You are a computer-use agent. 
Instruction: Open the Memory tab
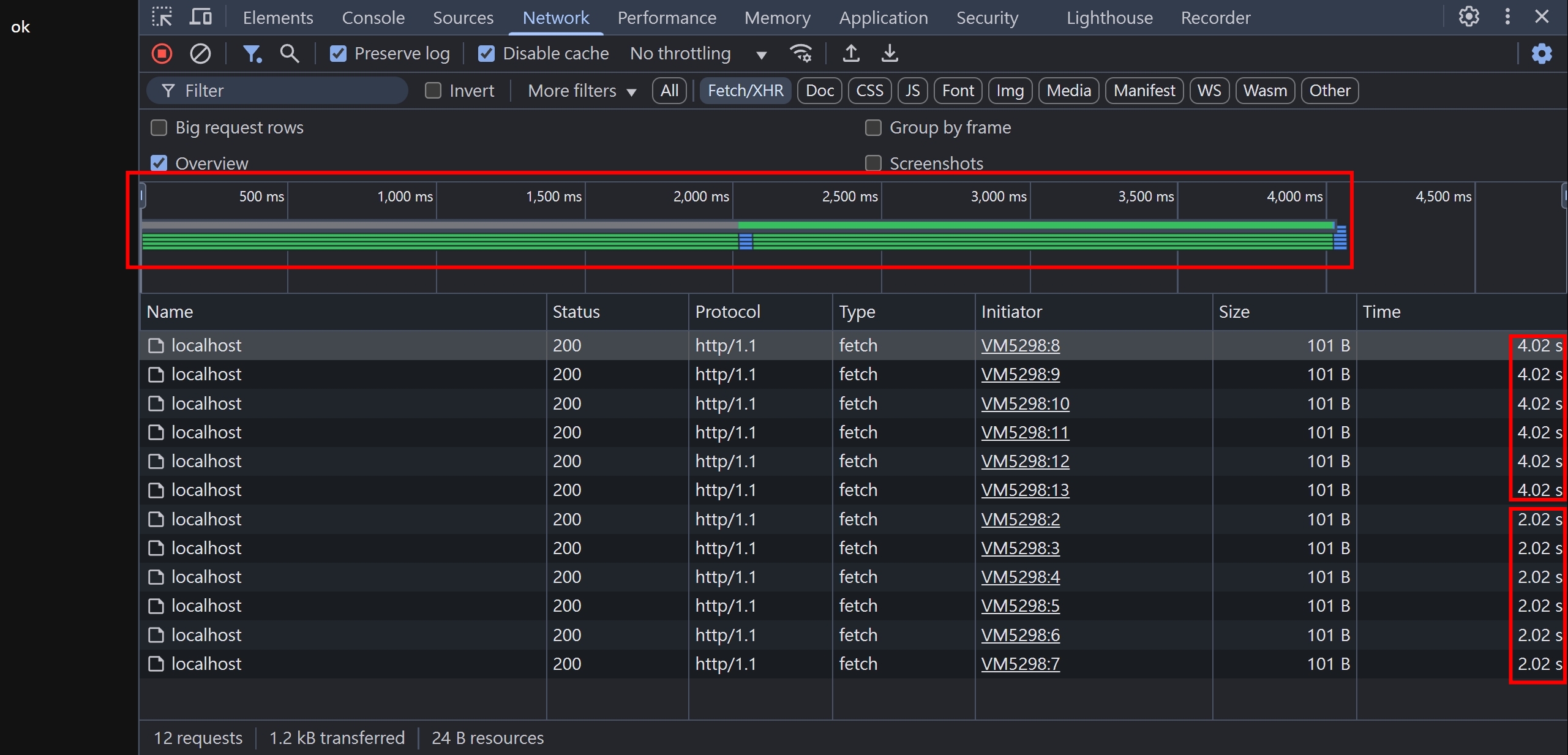tap(777, 18)
